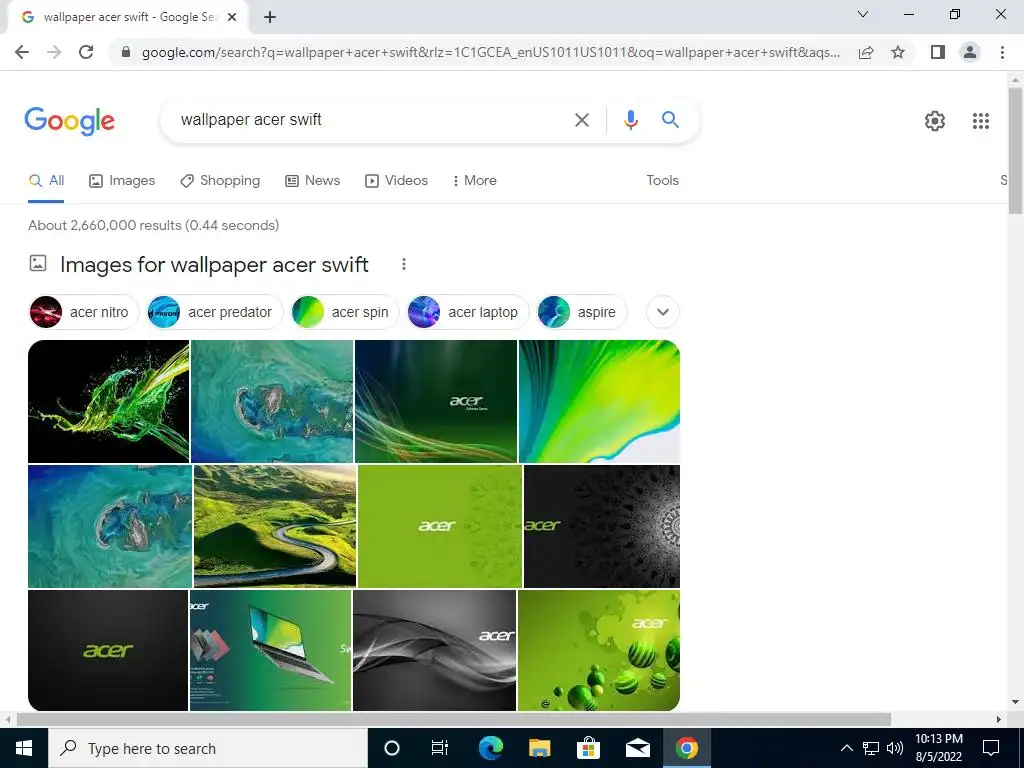Open black wallpaper with green acer logo

point(108,650)
